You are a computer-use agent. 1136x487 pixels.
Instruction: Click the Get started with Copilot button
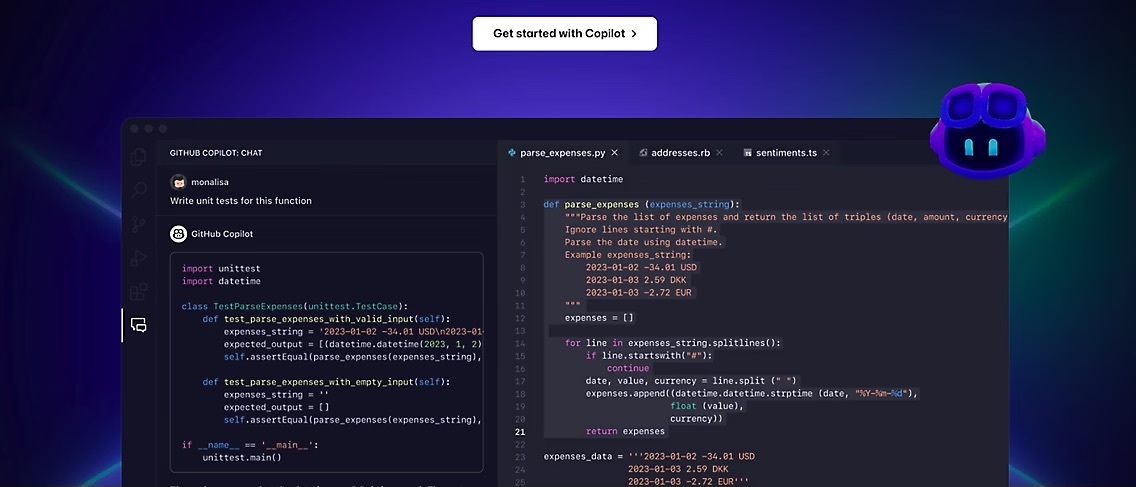point(564,33)
